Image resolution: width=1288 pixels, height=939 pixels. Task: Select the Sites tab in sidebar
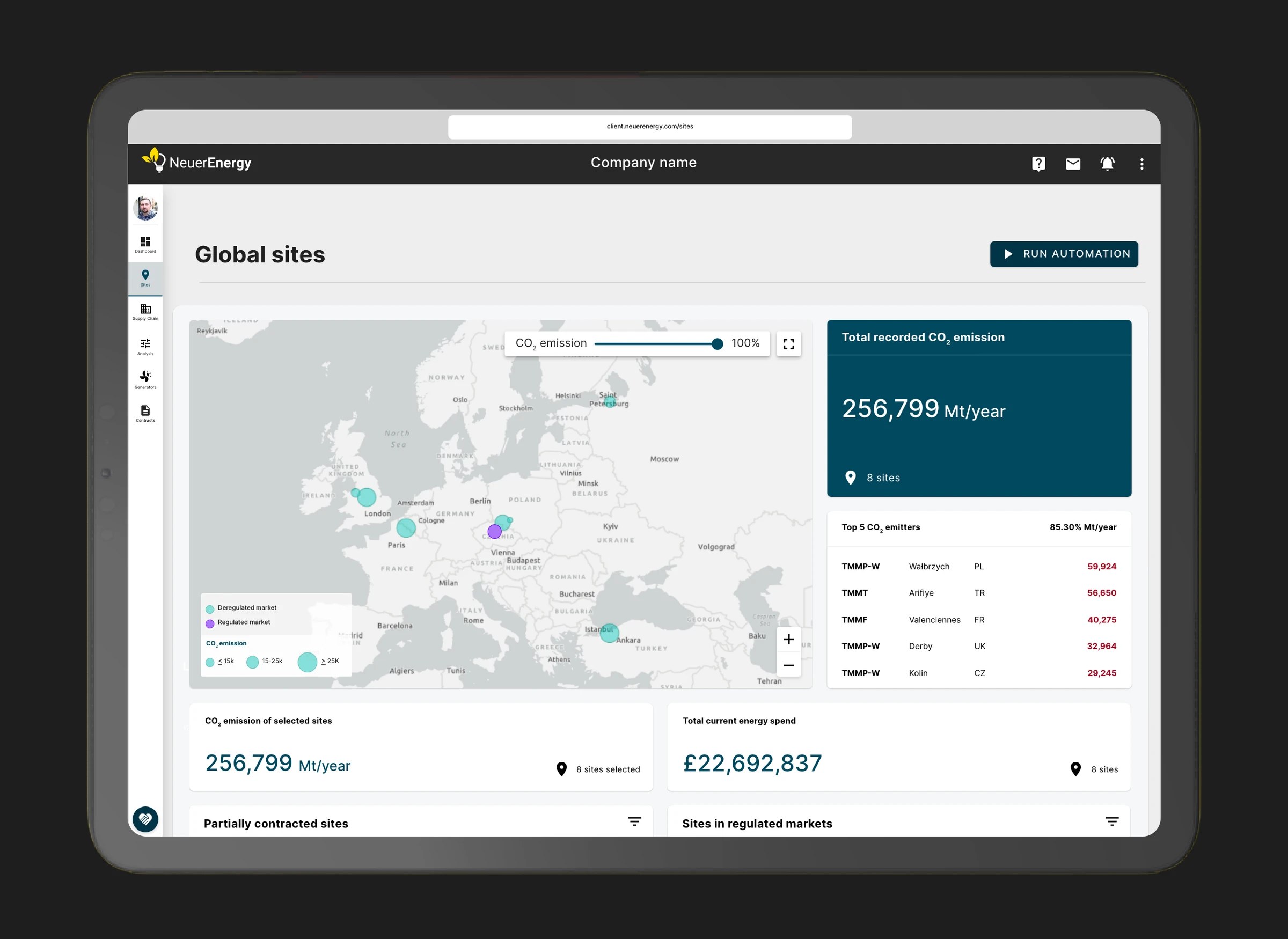[x=145, y=278]
